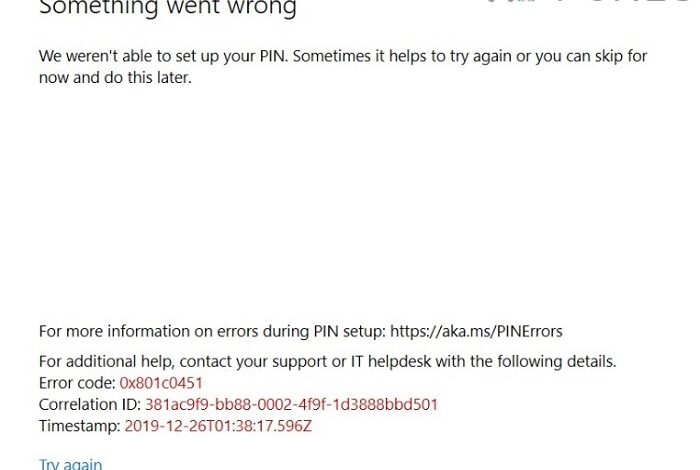The height and width of the screenshot is (470, 700).
Task: Click the "Timestamp:" label
Action: [x=79, y=426]
